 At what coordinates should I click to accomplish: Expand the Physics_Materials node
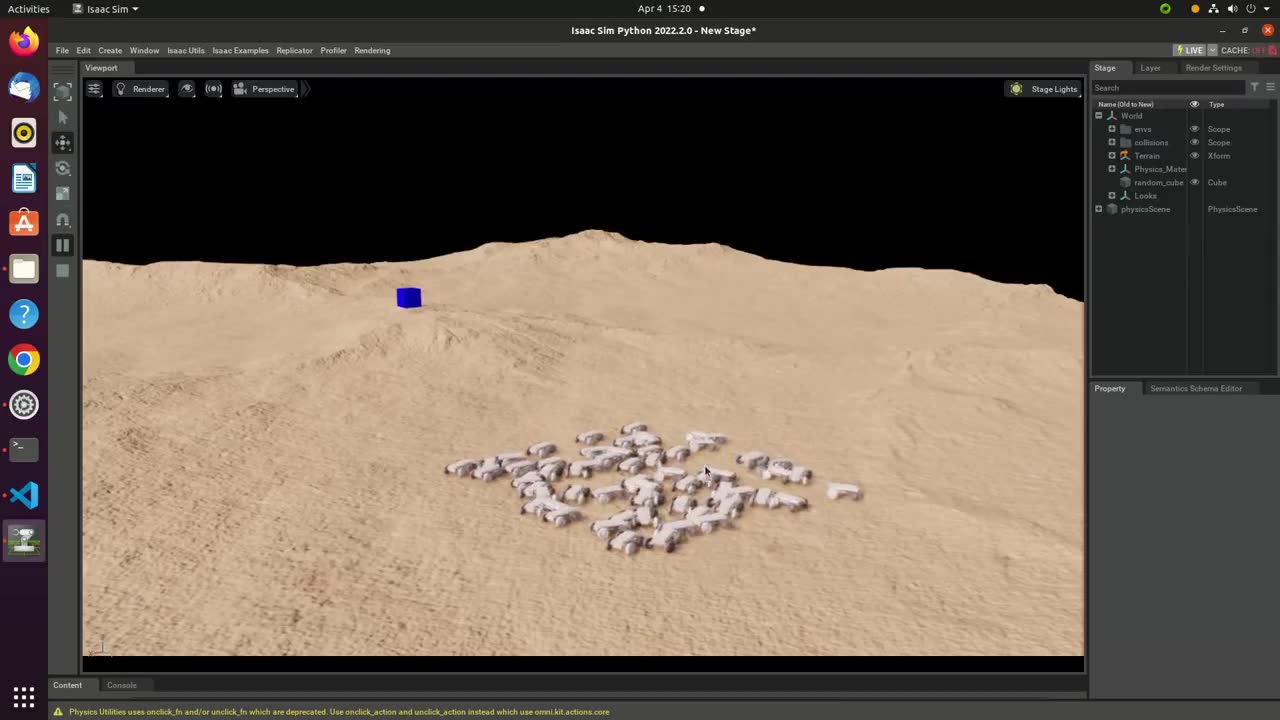(1111, 169)
